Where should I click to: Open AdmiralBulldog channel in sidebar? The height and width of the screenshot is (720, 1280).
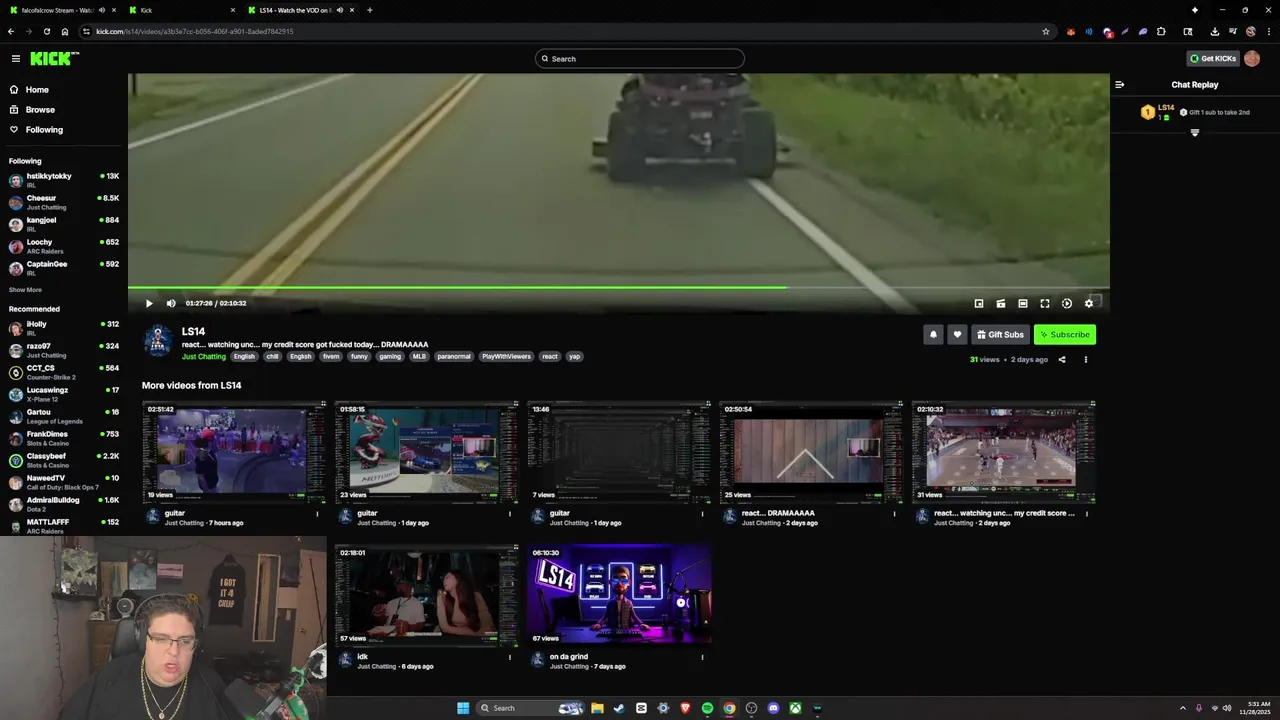64,504
